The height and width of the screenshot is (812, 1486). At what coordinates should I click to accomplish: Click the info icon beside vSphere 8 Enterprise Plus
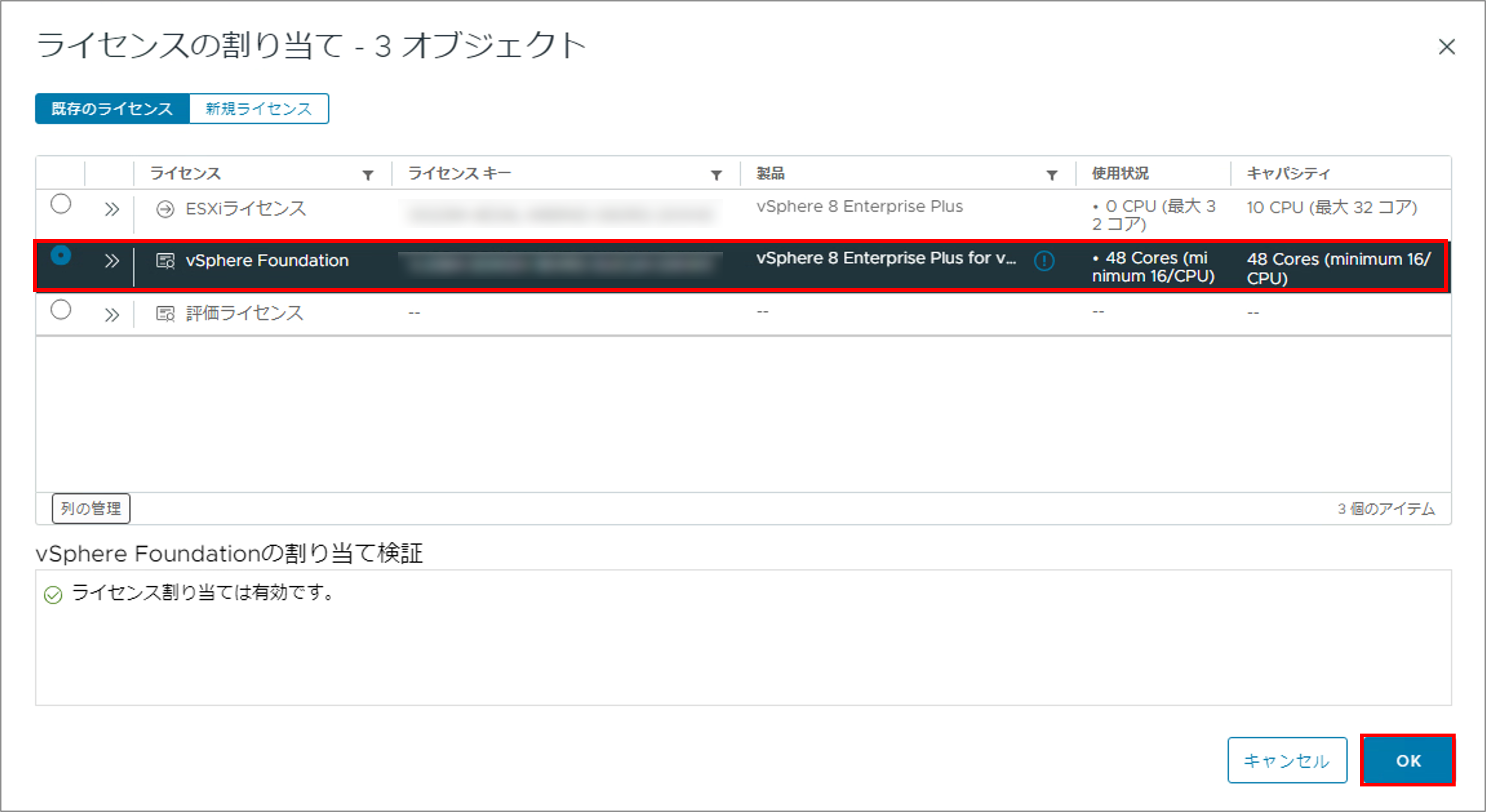[1044, 261]
